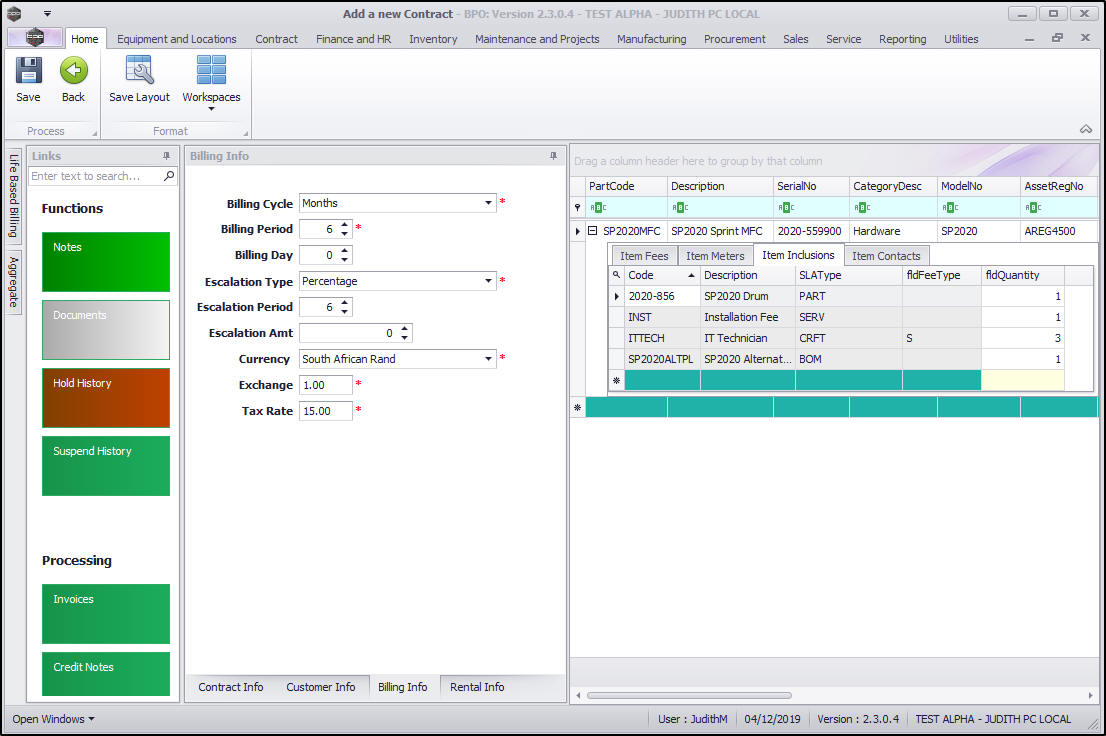Pin the Billing Info panel

coord(553,156)
